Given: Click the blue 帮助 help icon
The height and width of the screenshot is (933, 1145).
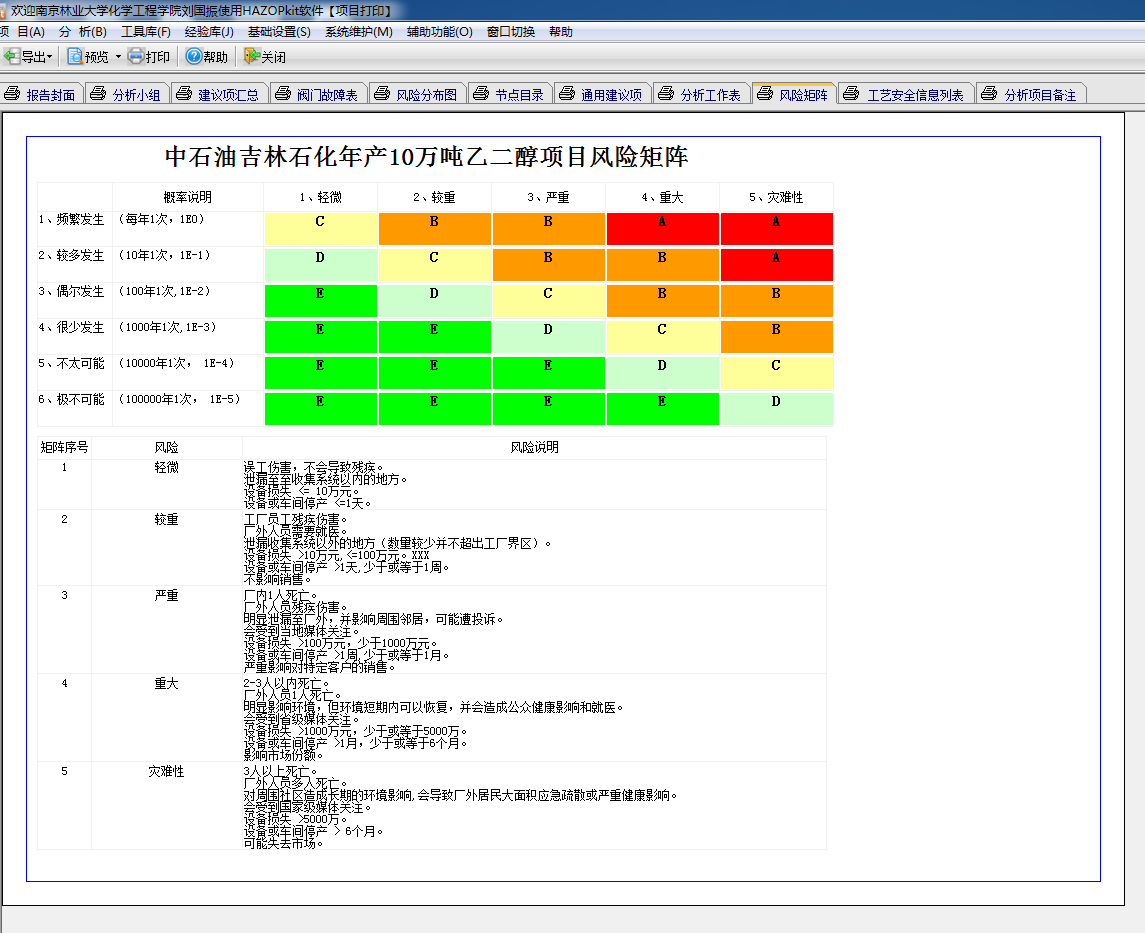Looking at the screenshot, I should coord(194,56).
